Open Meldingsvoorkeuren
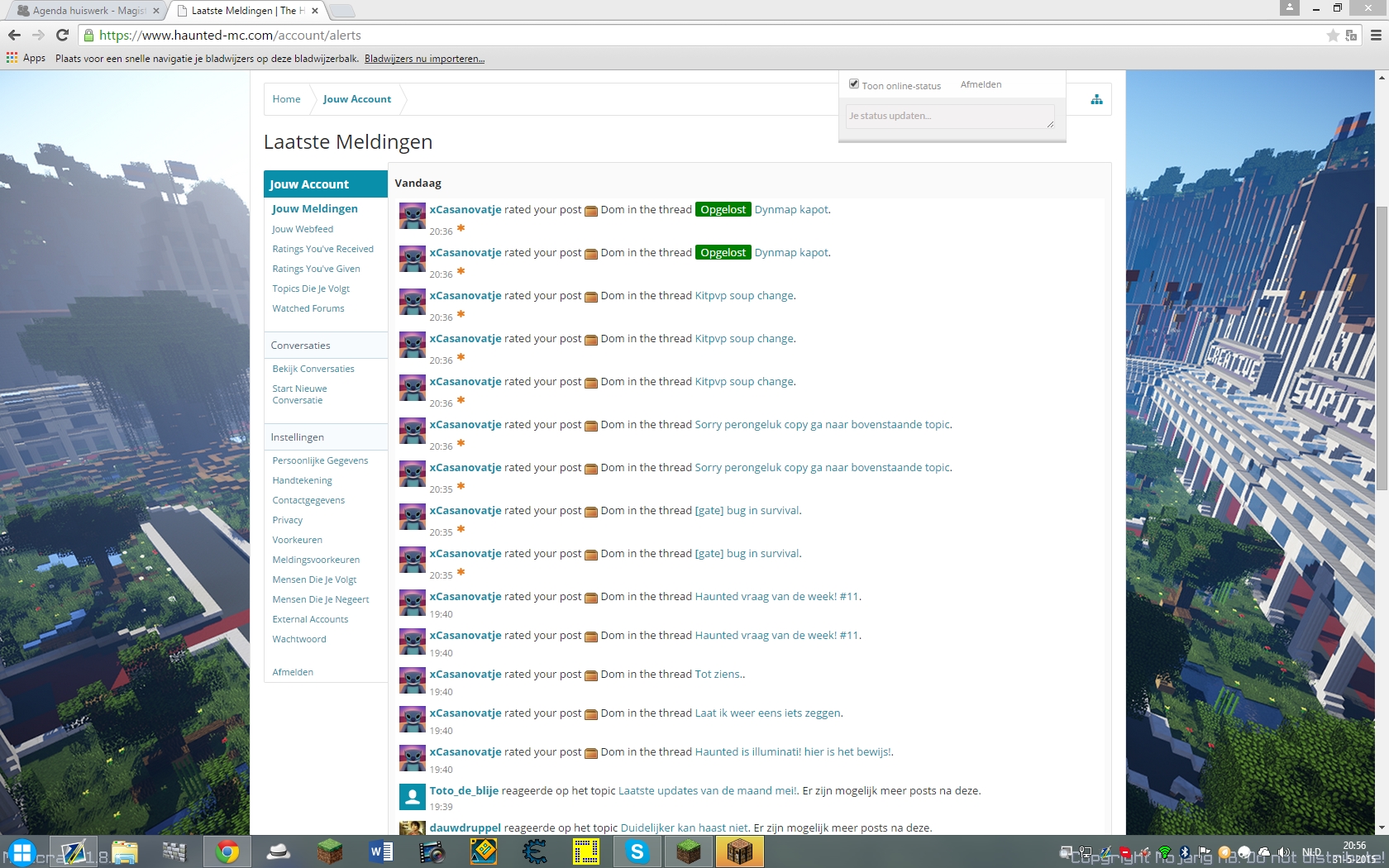The width and height of the screenshot is (1389, 868). click(316, 560)
